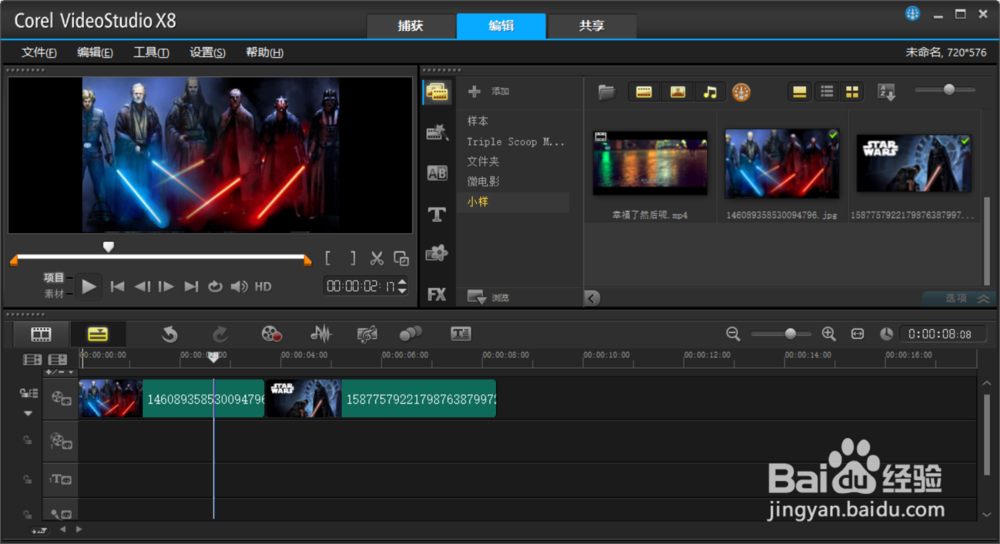Open the Instant Project panel icon
This screenshot has height=544, width=1000.
click(437, 133)
